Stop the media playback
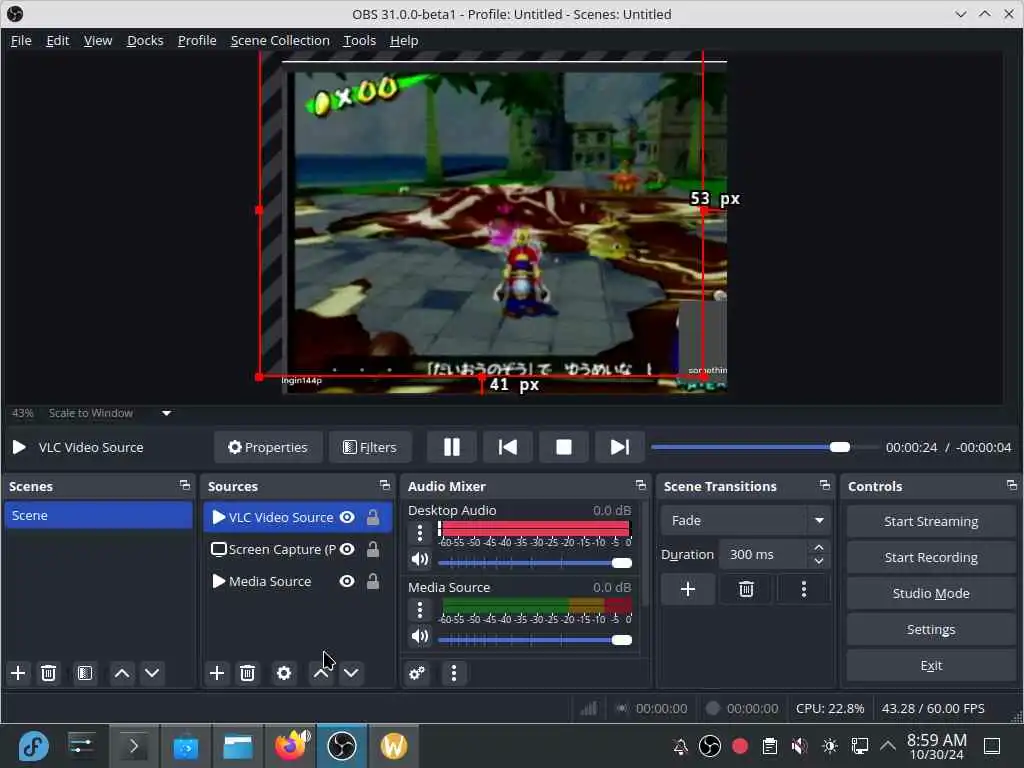Viewport: 1024px width, 768px height. point(564,447)
